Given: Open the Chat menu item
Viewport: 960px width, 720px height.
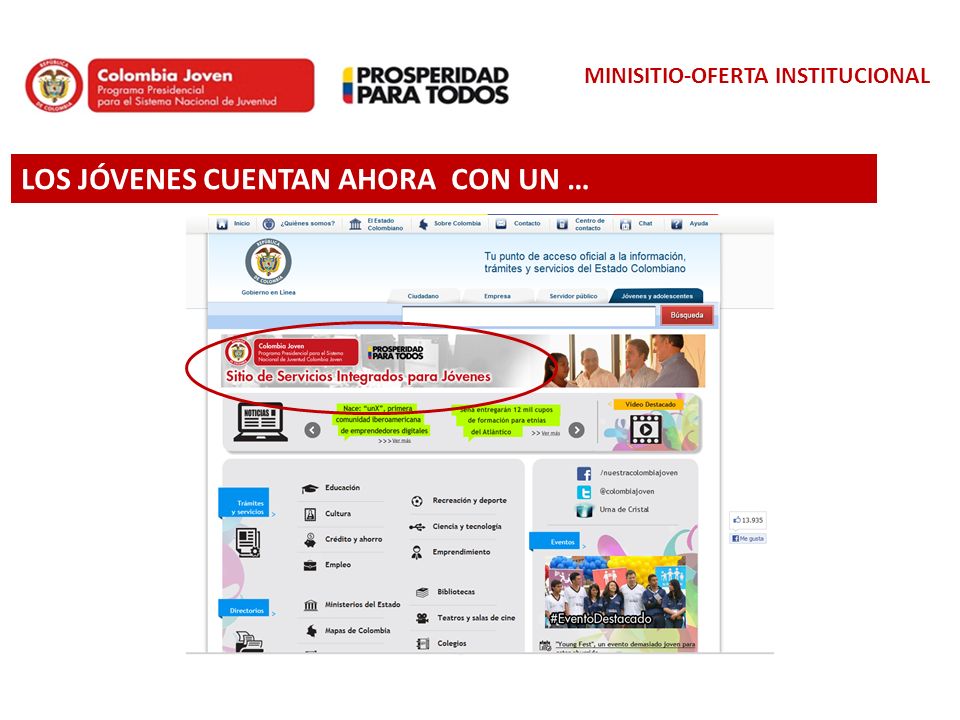Looking at the screenshot, I should coord(636,224).
